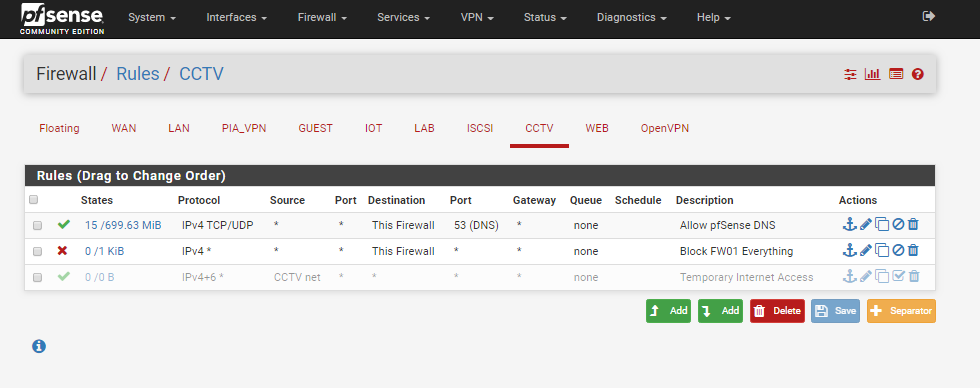Open the Help dropdown menu
This screenshot has width=980, height=388.
tap(714, 18)
